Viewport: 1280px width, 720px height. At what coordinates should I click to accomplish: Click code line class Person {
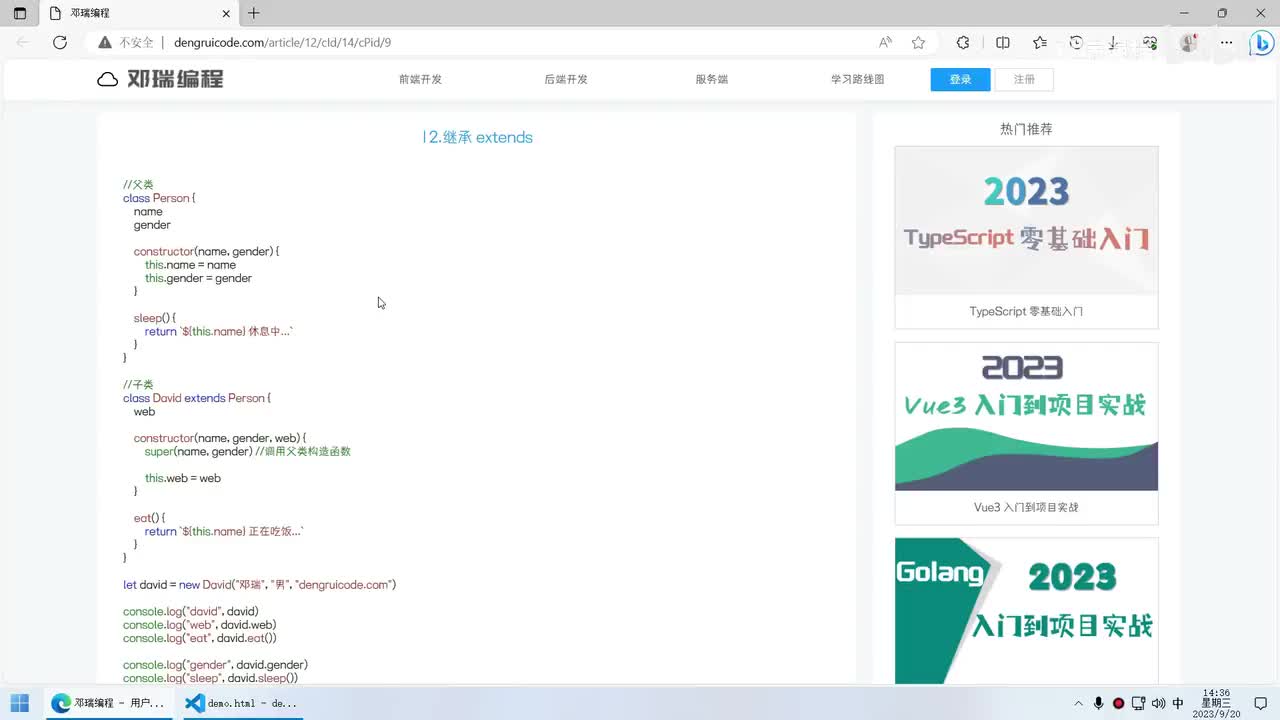(159, 198)
